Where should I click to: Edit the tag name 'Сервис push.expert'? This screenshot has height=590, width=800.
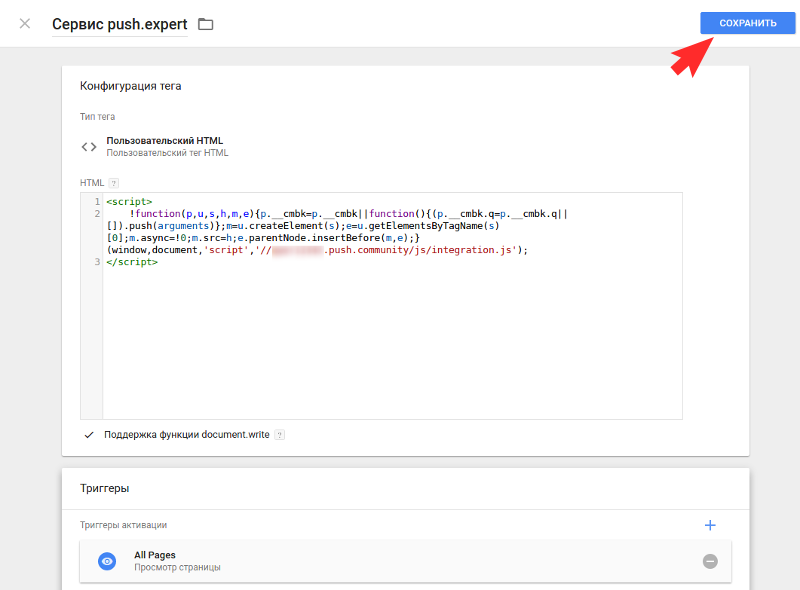pos(120,24)
